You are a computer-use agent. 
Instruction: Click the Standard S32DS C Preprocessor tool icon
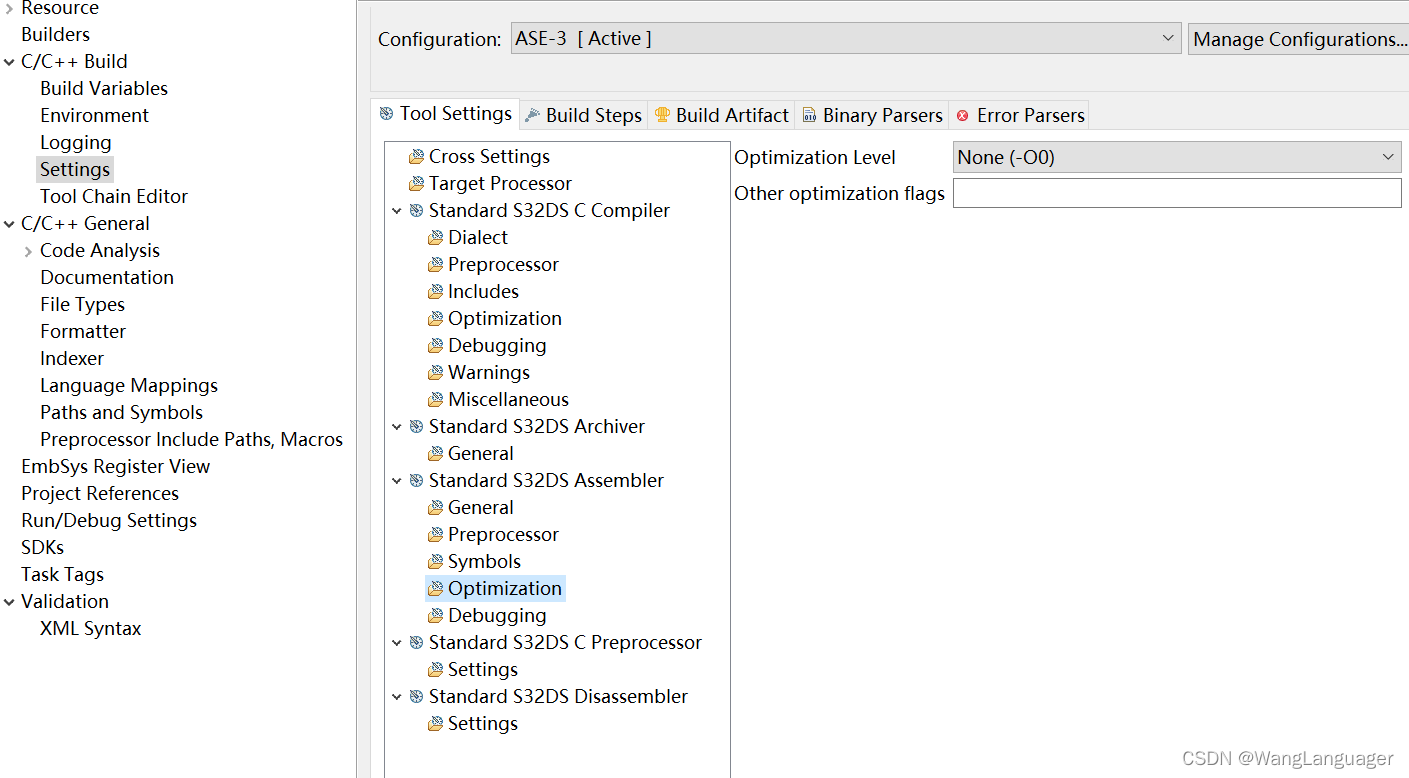(416, 643)
